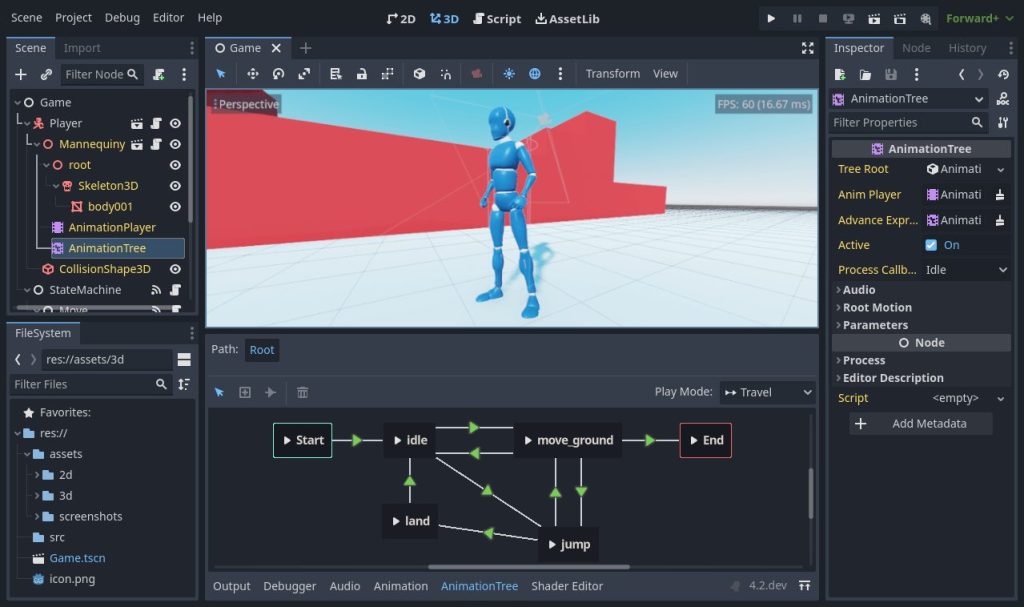Click the Add Metadata button
Screen dimensions: 1024x607
(919, 424)
